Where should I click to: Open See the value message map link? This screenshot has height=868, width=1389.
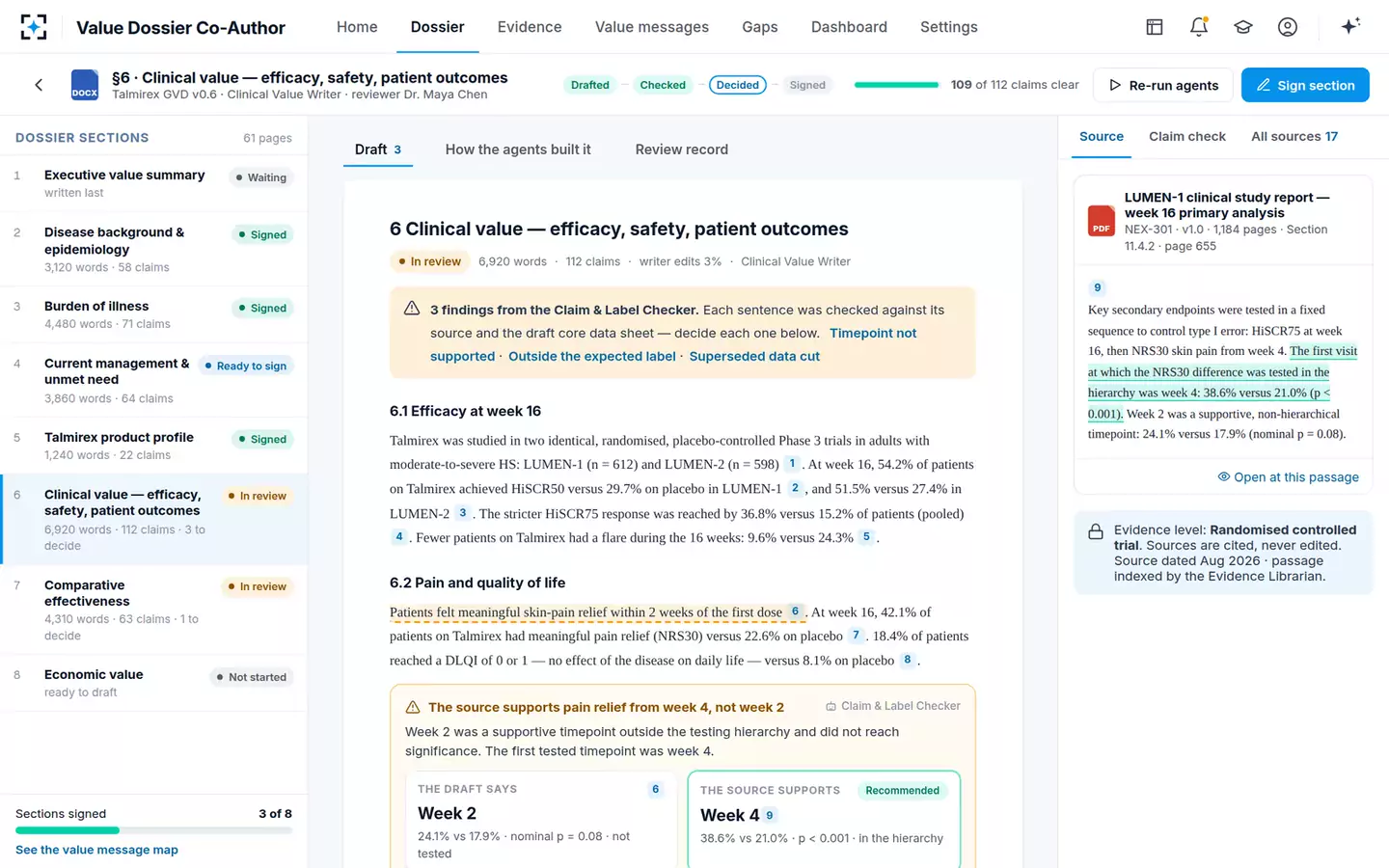pyautogui.click(x=96, y=850)
